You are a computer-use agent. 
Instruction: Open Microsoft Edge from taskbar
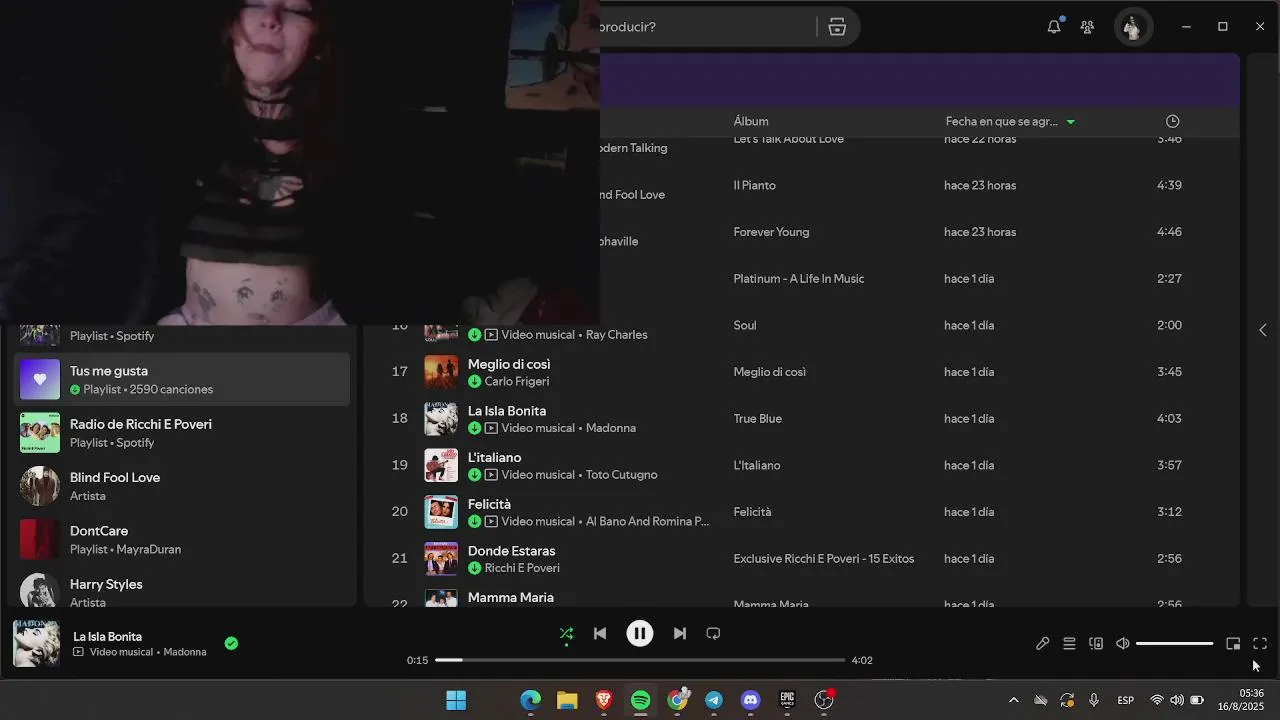click(530, 700)
